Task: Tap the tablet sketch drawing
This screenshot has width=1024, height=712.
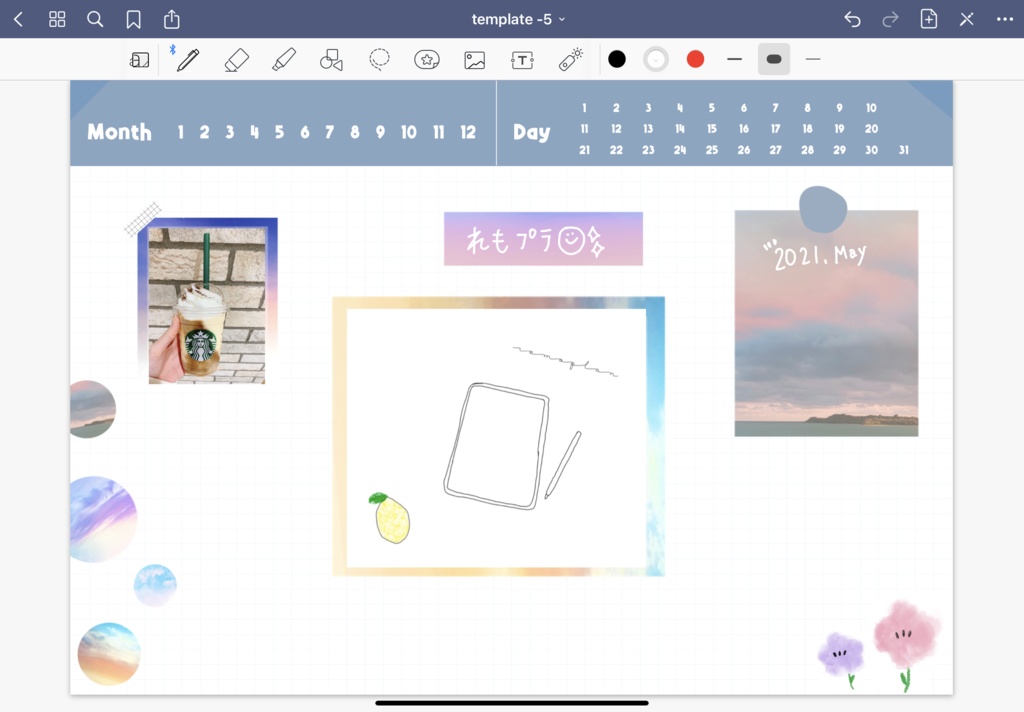Action: point(496,446)
